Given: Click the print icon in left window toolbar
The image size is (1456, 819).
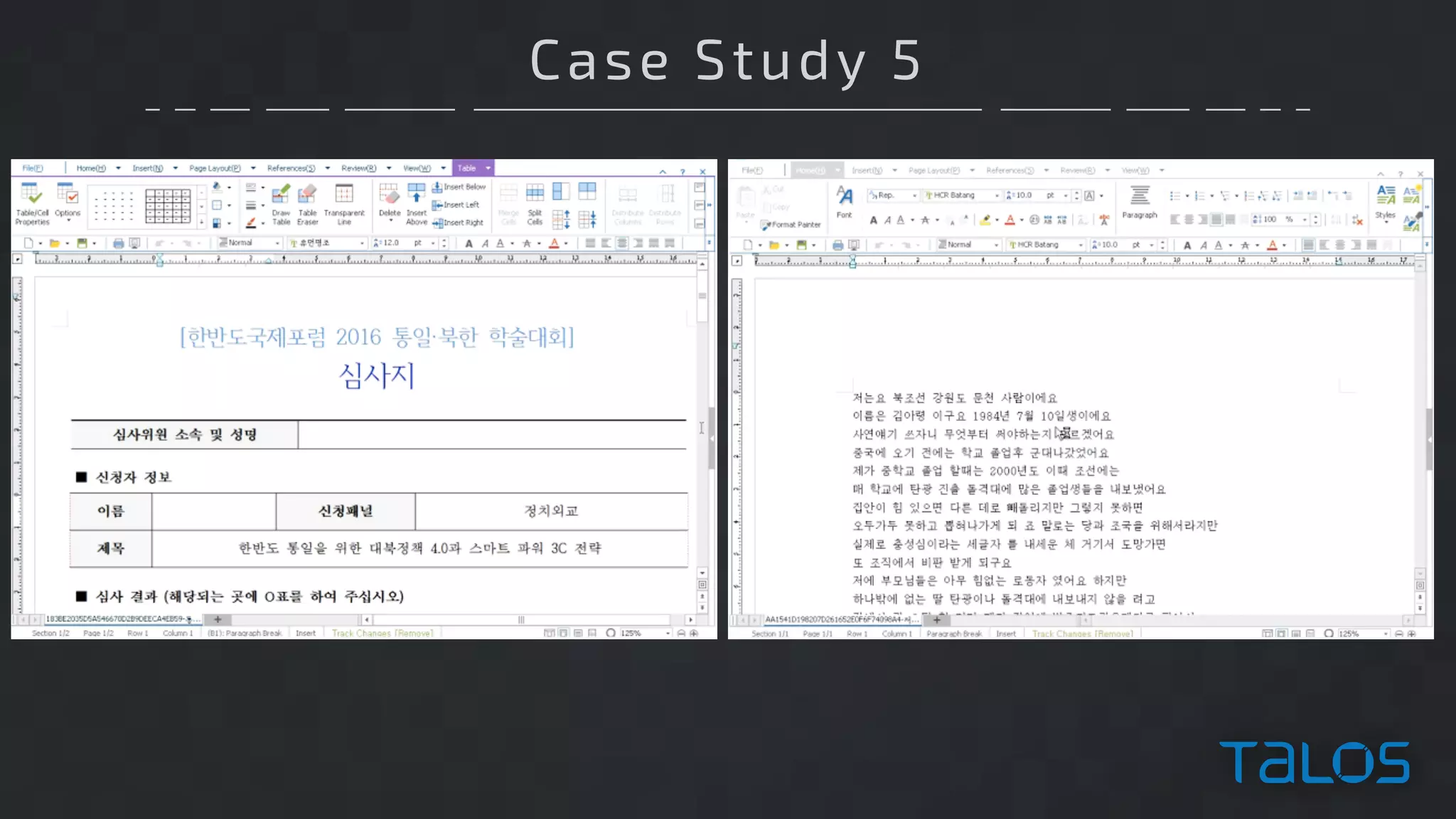Looking at the screenshot, I should point(118,243).
